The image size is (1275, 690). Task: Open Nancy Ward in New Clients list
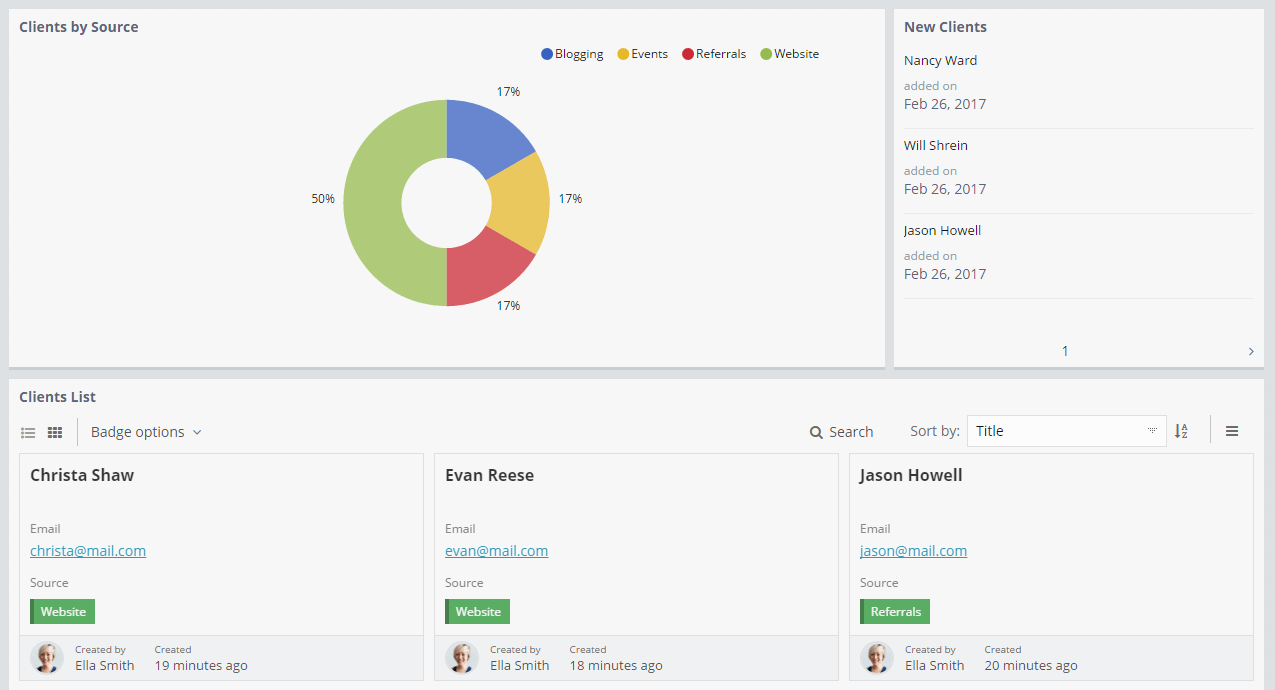pyautogui.click(x=940, y=60)
